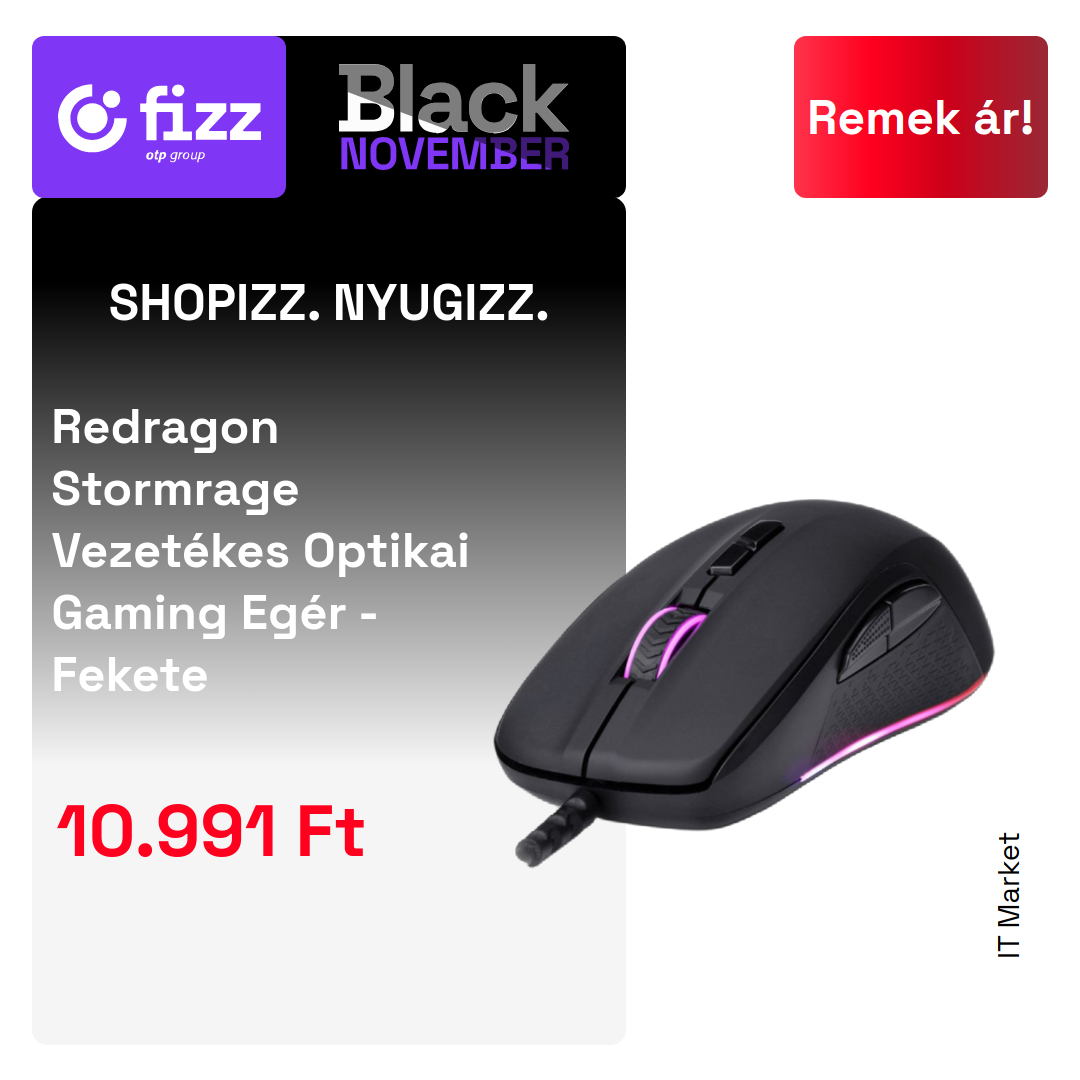Click the fizz otp group purple badge
The width and height of the screenshot is (1080, 1080).
coord(159,117)
